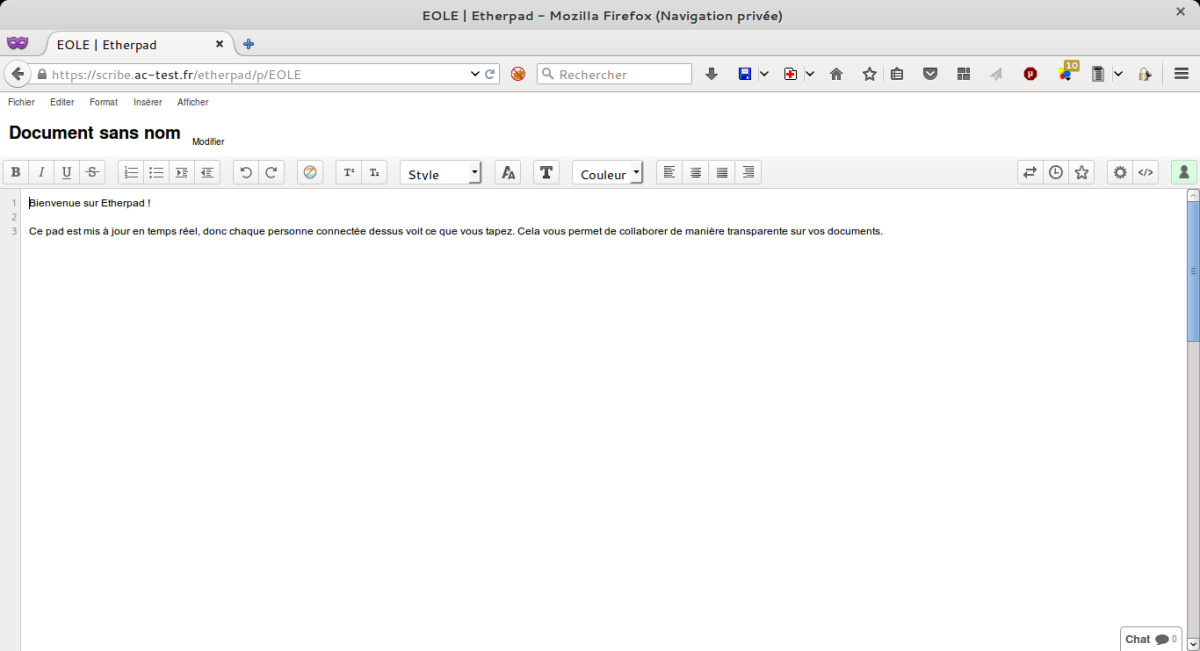
Task: Open the Fichier menu
Action: click(21, 102)
